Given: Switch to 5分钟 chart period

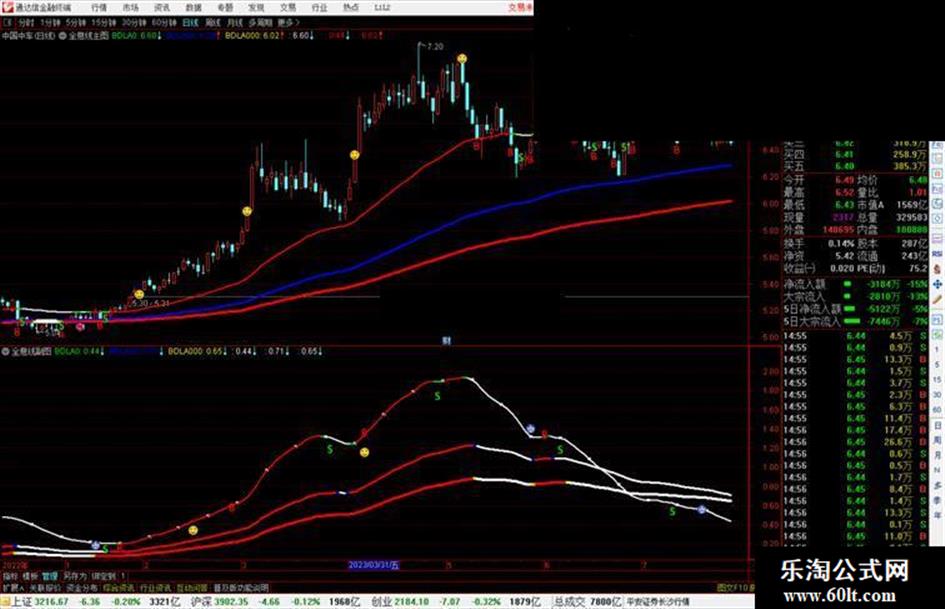Looking at the screenshot, I should point(75,23).
